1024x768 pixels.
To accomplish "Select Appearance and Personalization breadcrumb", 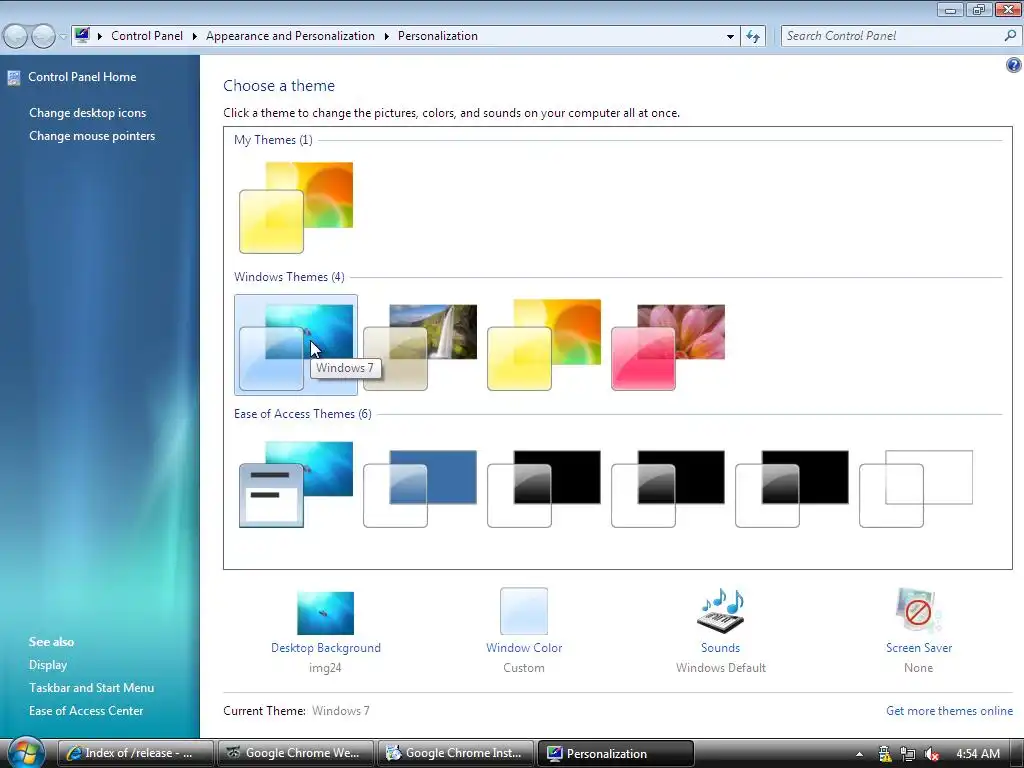I will click(291, 36).
